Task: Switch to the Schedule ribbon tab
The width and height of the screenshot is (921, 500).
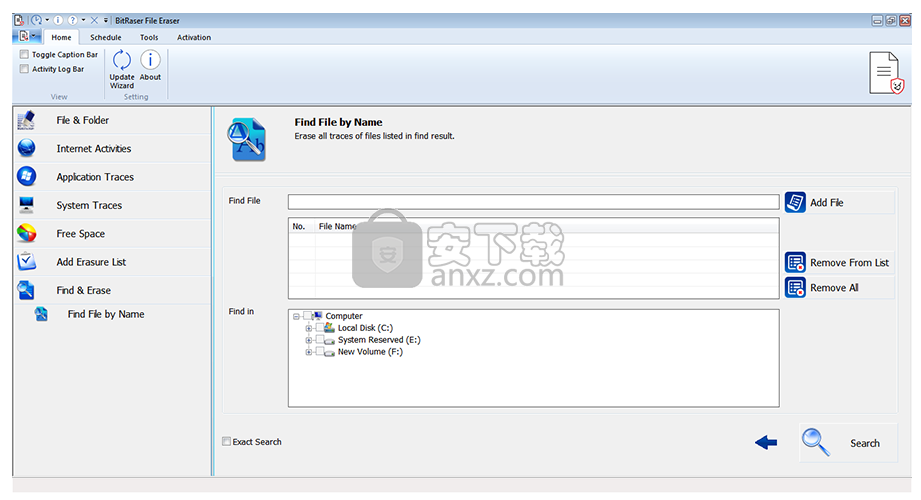Action: 106,37
